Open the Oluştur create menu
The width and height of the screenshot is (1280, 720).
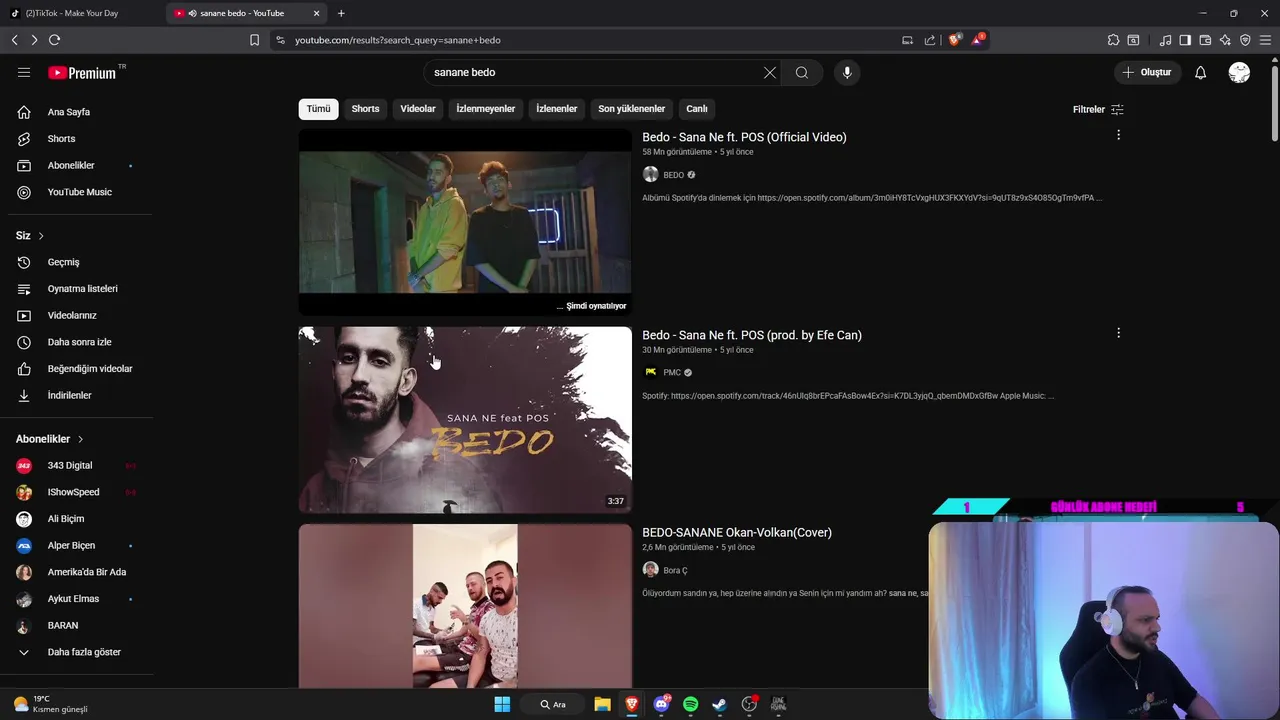pos(1146,72)
